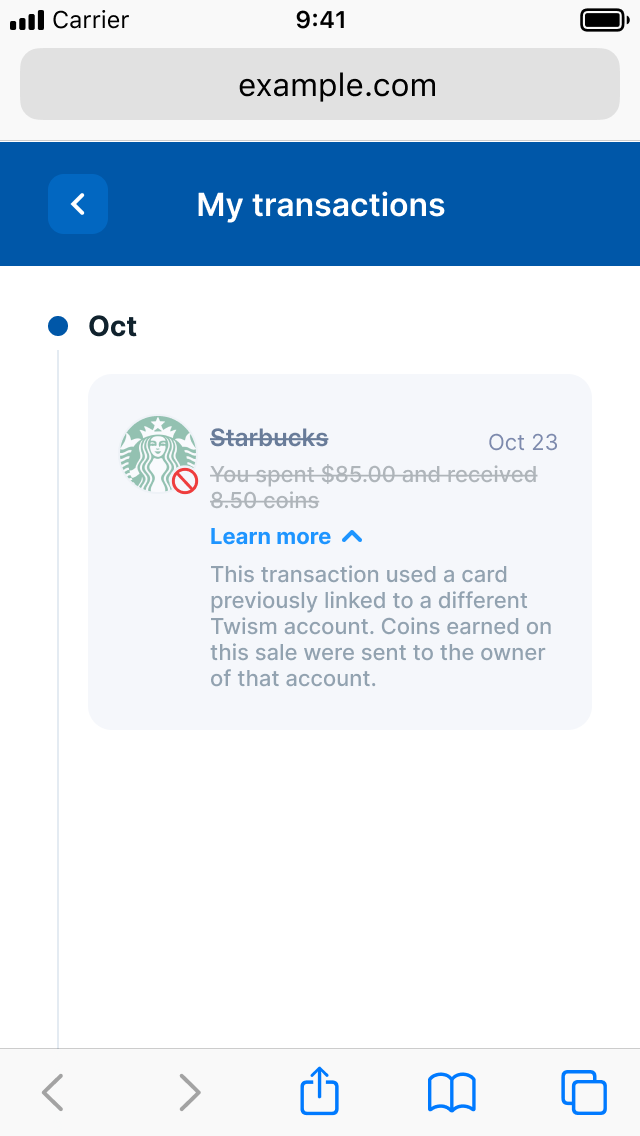Click the Learn more link

[x=270, y=537]
